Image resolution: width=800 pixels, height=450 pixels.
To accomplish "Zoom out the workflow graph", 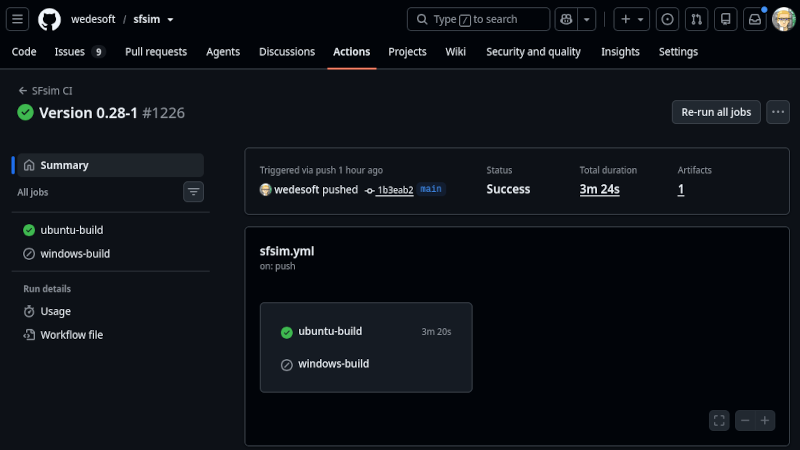I will (x=745, y=420).
